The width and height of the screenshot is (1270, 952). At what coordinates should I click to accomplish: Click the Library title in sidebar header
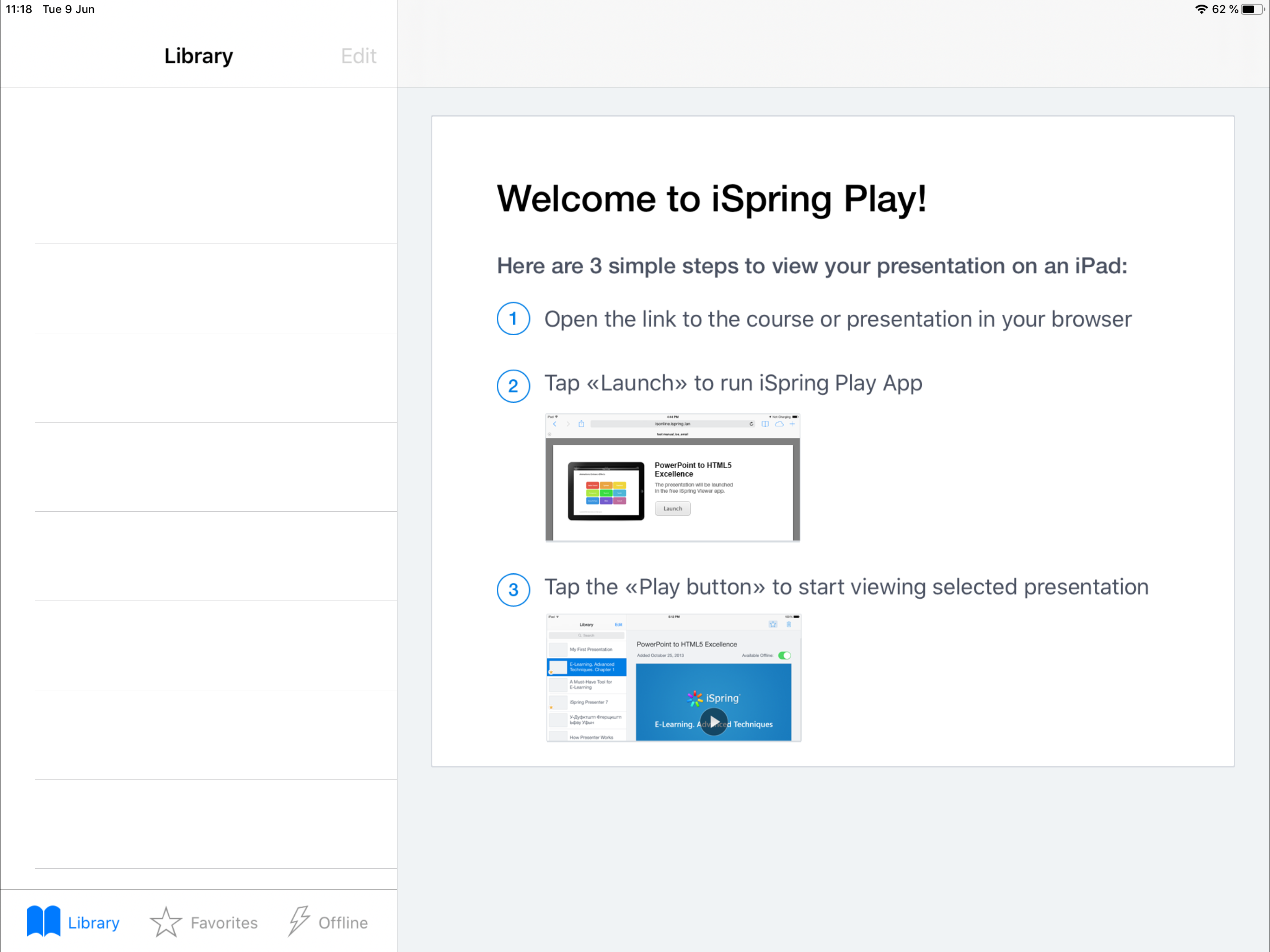click(198, 56)
